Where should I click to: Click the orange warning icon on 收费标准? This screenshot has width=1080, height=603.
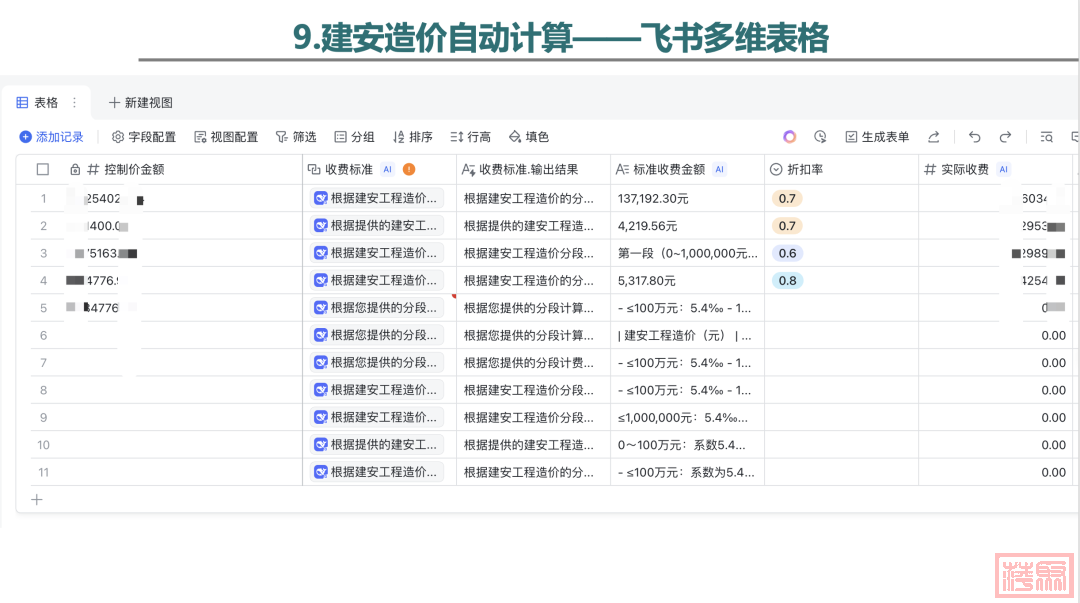click(409, 170)
